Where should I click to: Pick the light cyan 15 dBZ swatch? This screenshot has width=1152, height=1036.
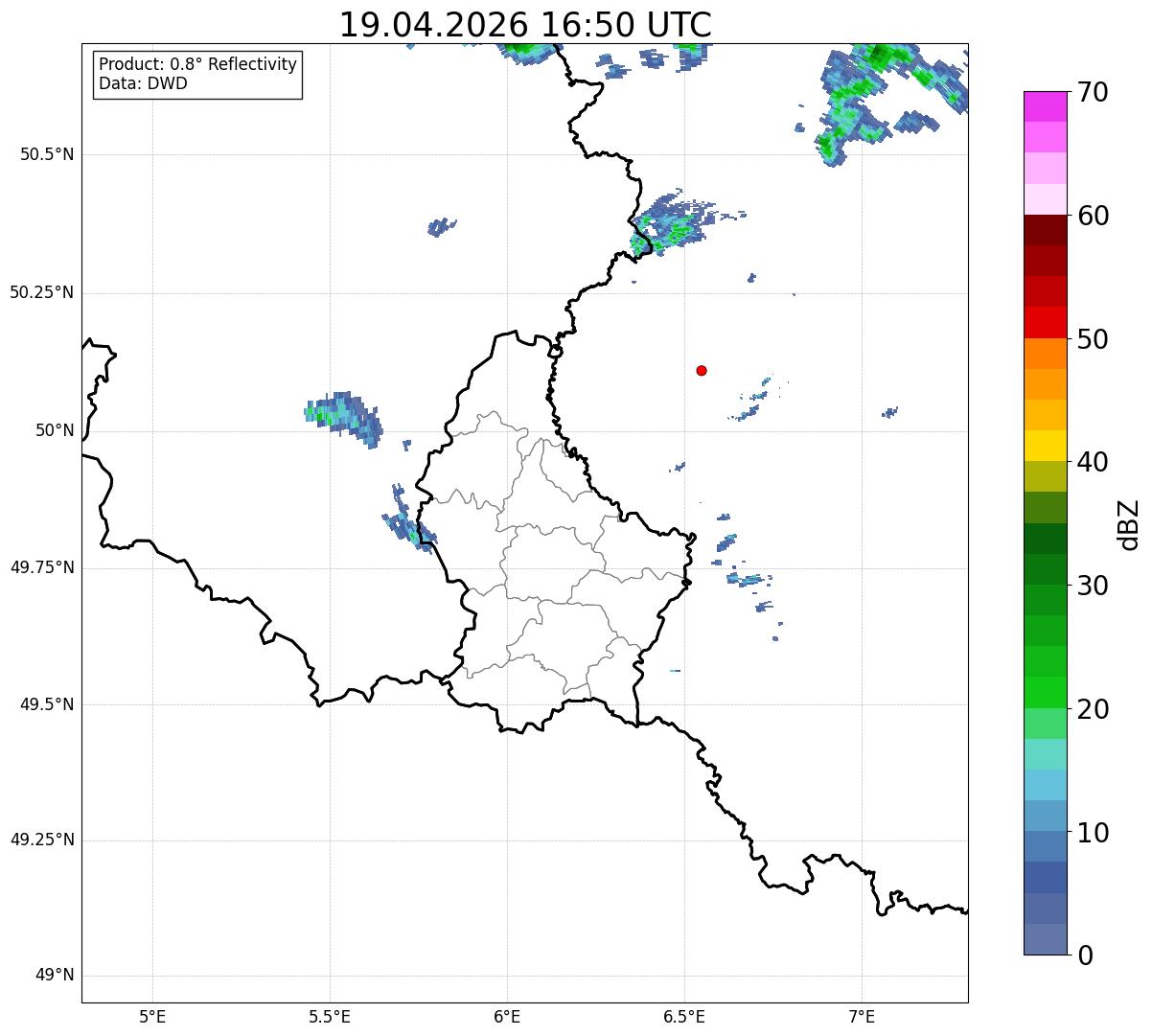tap(1045, 754)
